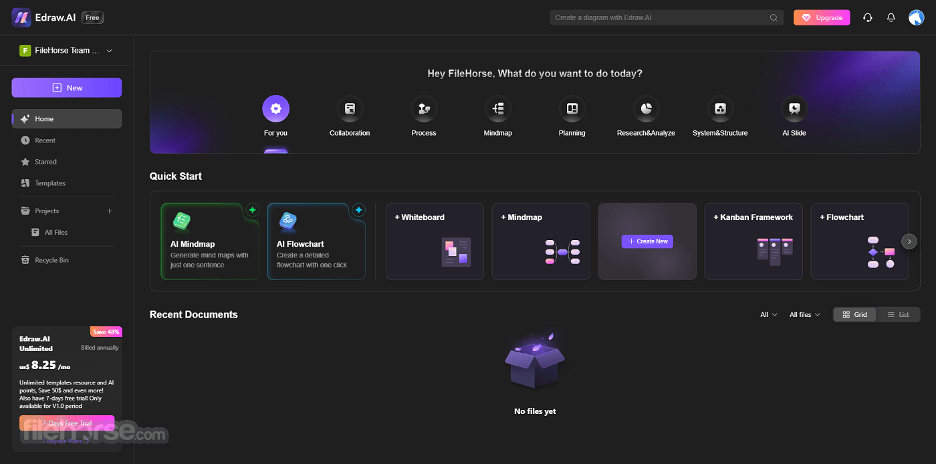Create a new Mindmap from Quick Start

(541, 241)
